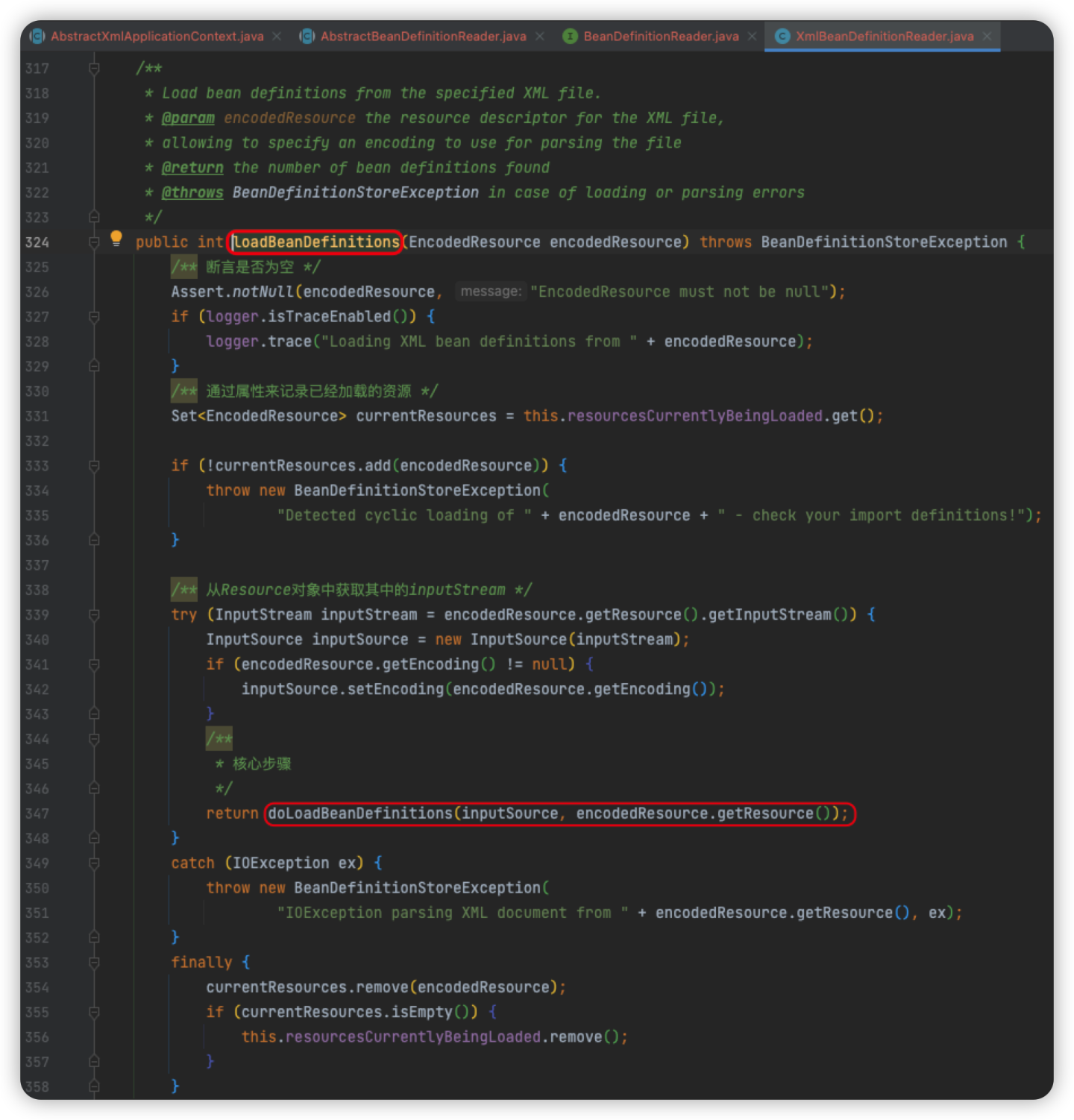Click line number 347 in the gutter
The width and height of the screenshot is (1074, 1120).
tap(37, 814)
